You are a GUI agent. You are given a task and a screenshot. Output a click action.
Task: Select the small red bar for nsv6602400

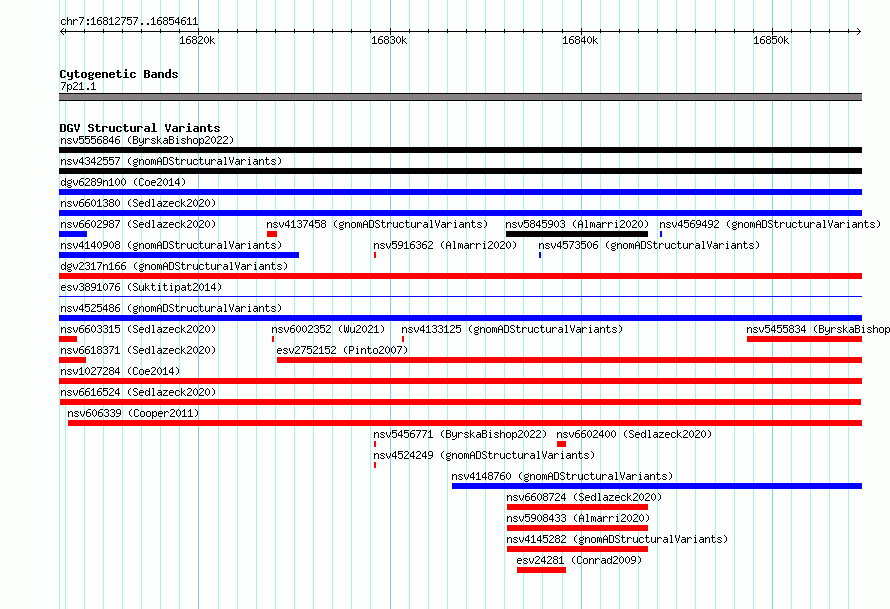coord(561,444)
